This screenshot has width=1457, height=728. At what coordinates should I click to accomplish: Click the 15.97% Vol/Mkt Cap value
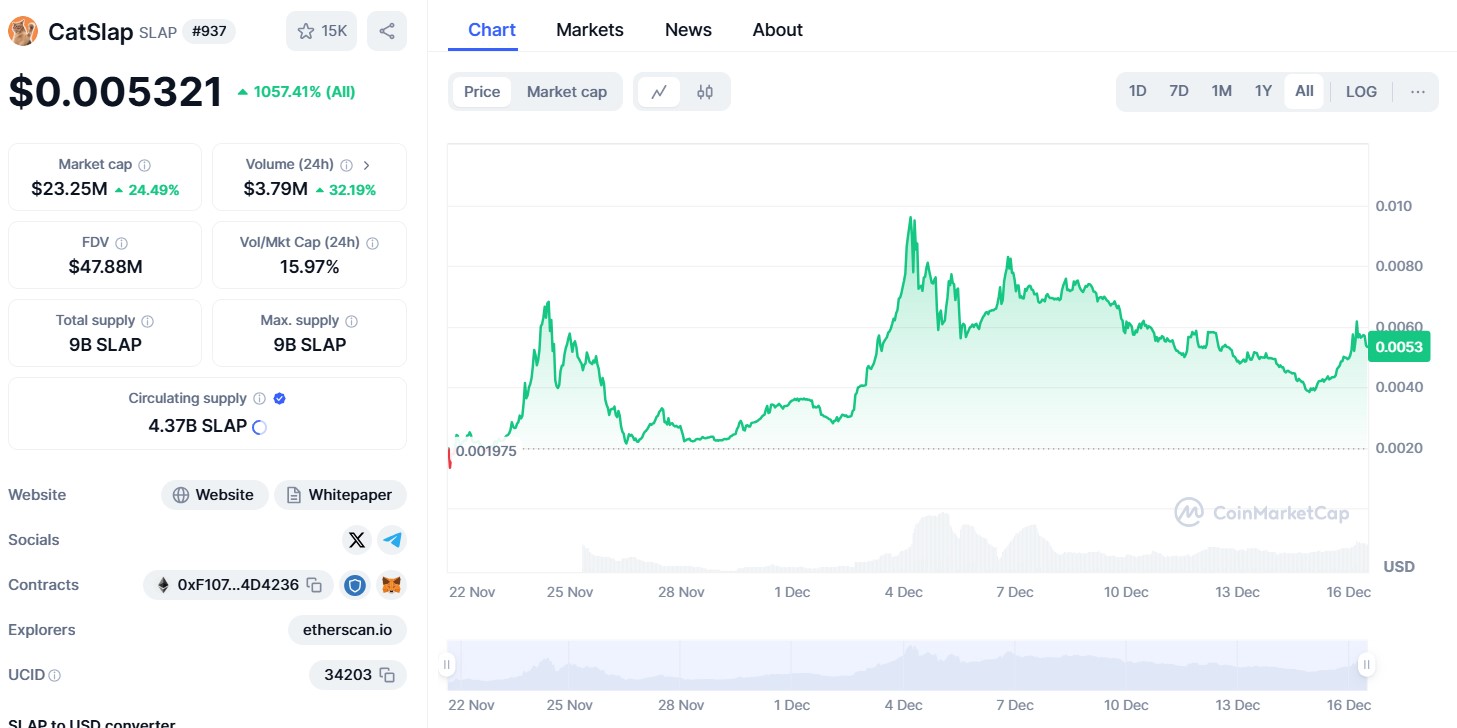pos(309,267)
